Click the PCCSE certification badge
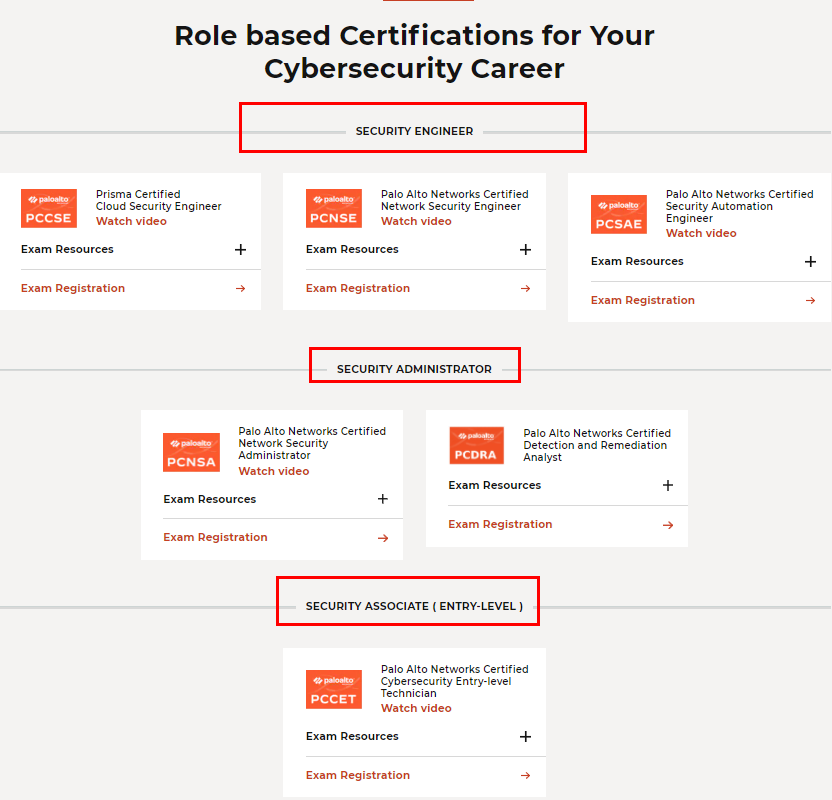 click(x=49, y=208)
